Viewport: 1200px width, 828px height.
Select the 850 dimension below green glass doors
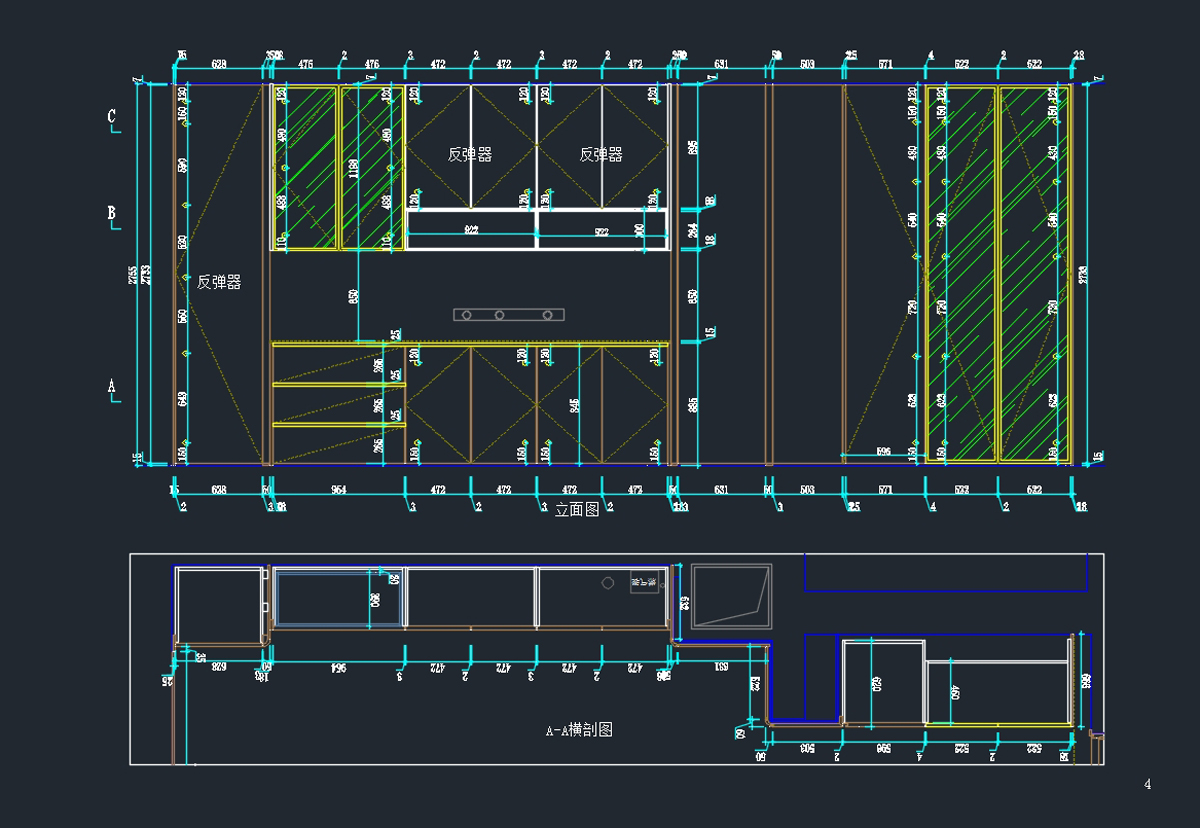[353, 296]
